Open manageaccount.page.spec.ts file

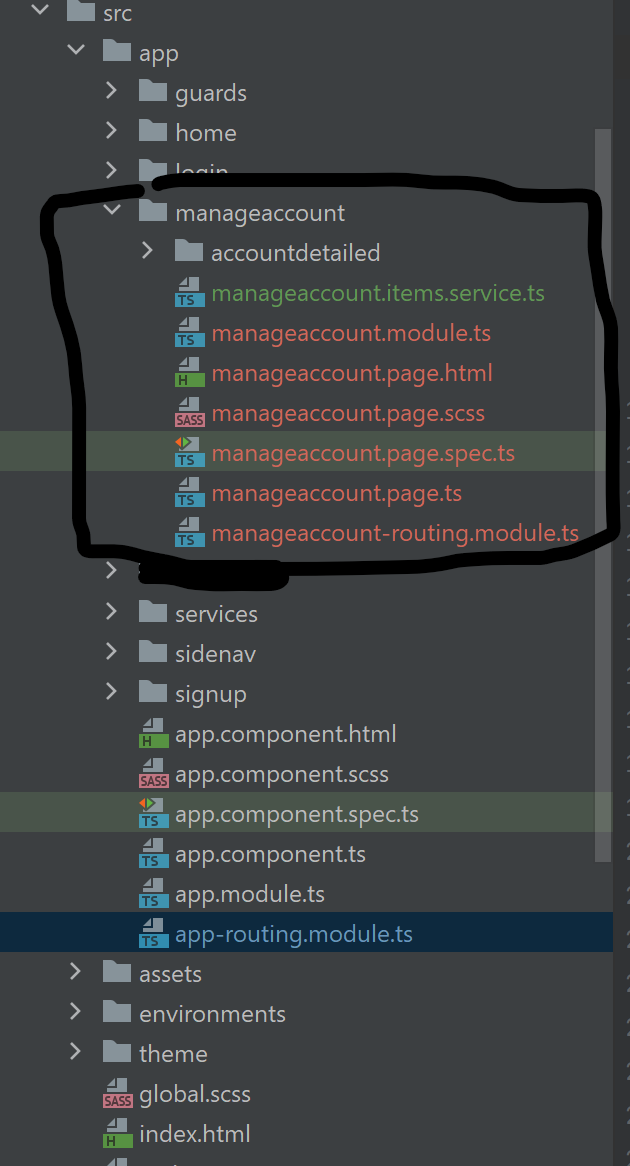tap(363, 453)
